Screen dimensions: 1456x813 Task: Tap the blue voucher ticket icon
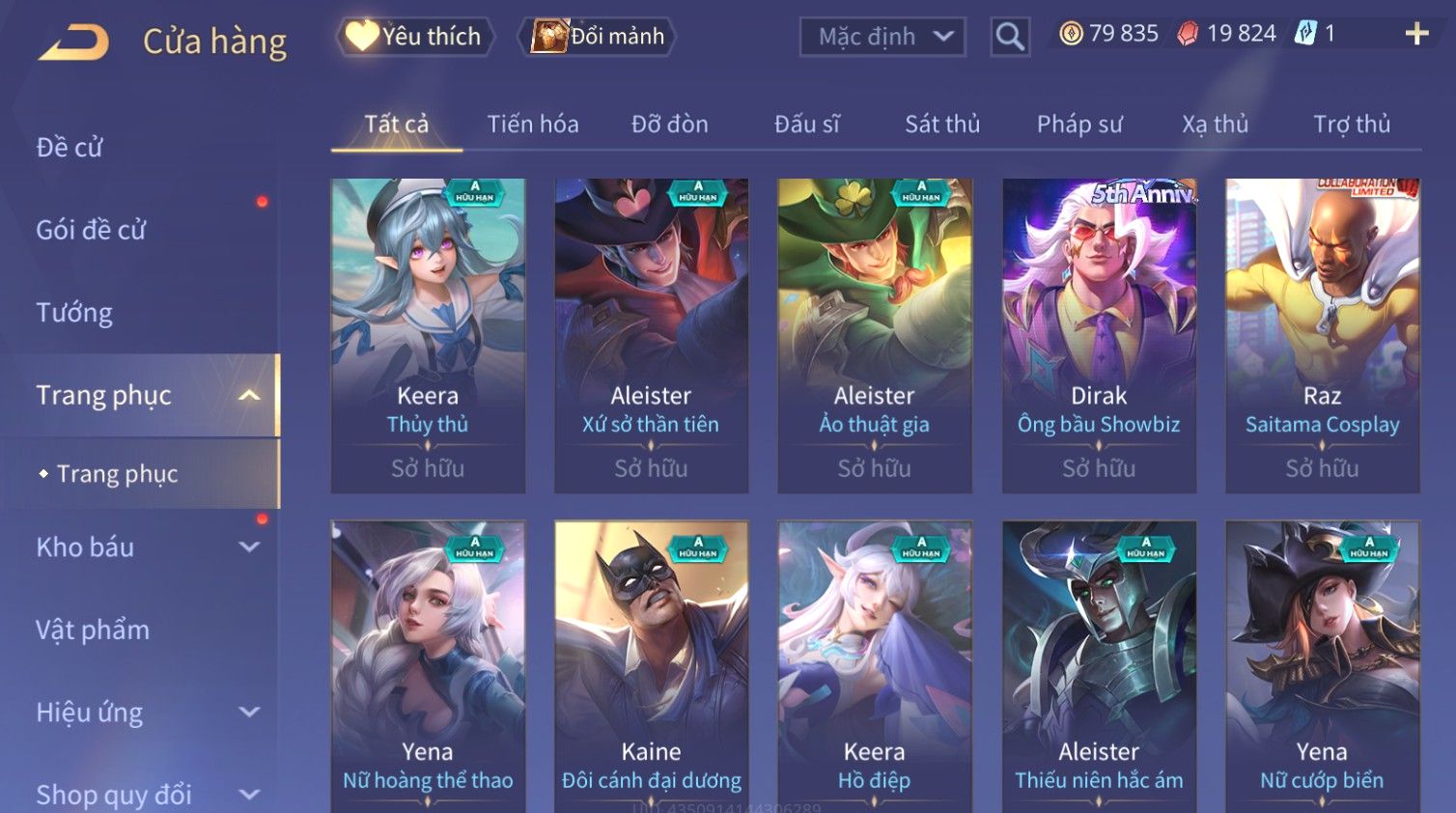pyautogui.click(x=1305, y=34)
